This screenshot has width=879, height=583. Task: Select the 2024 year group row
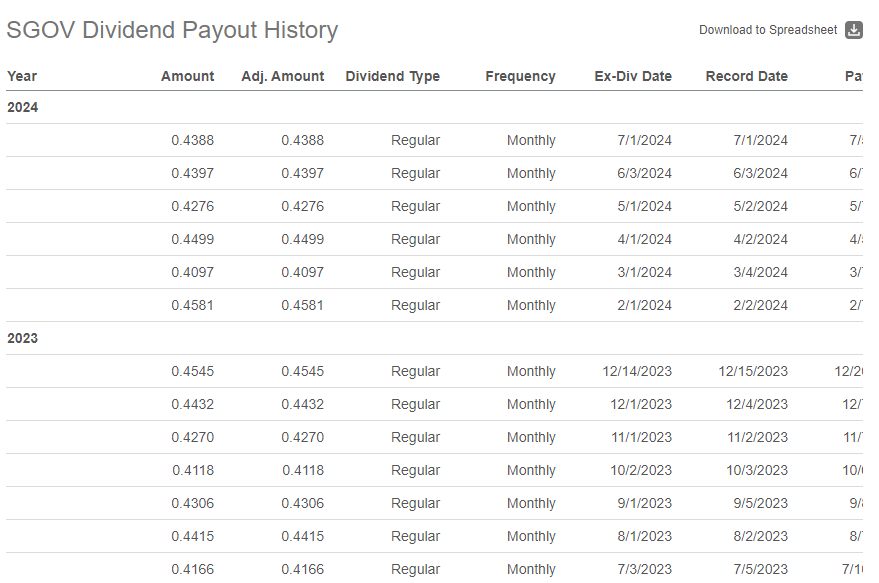tap(434, 107)
